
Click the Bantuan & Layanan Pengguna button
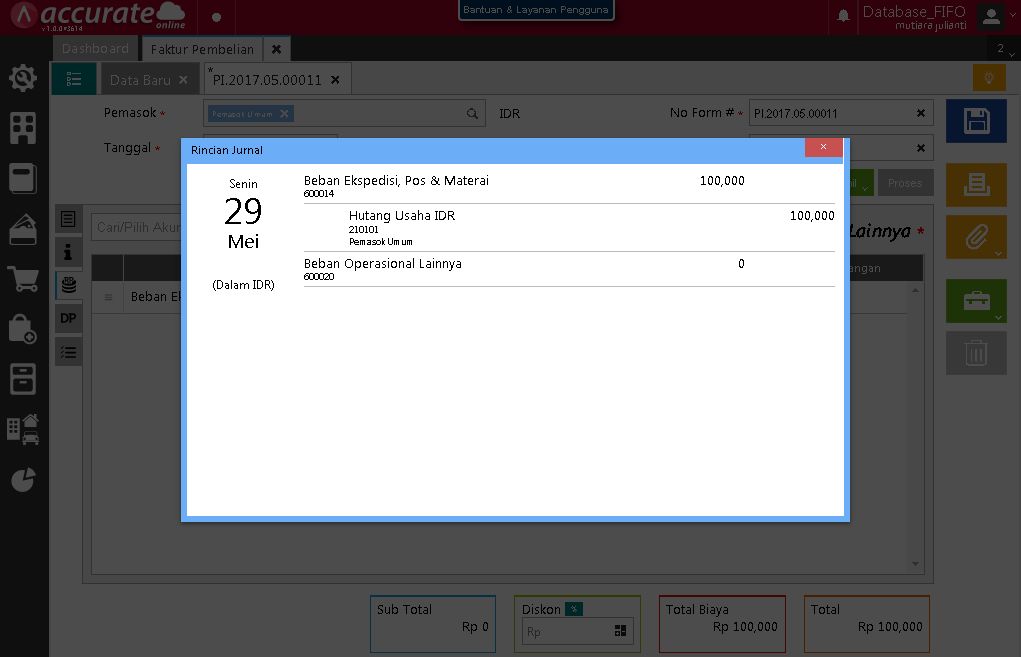(x=536, y=10)
